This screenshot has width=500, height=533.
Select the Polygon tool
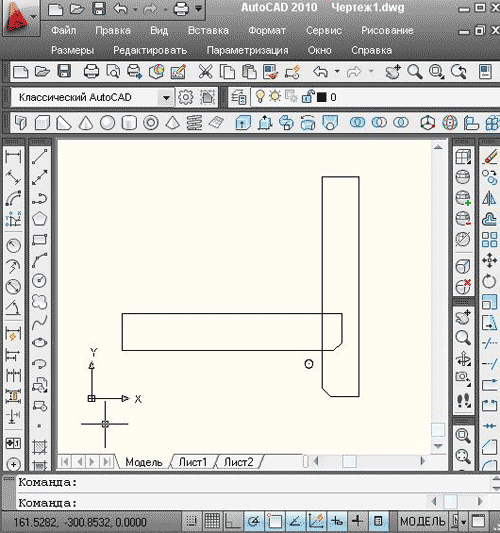tap(40, 219)
